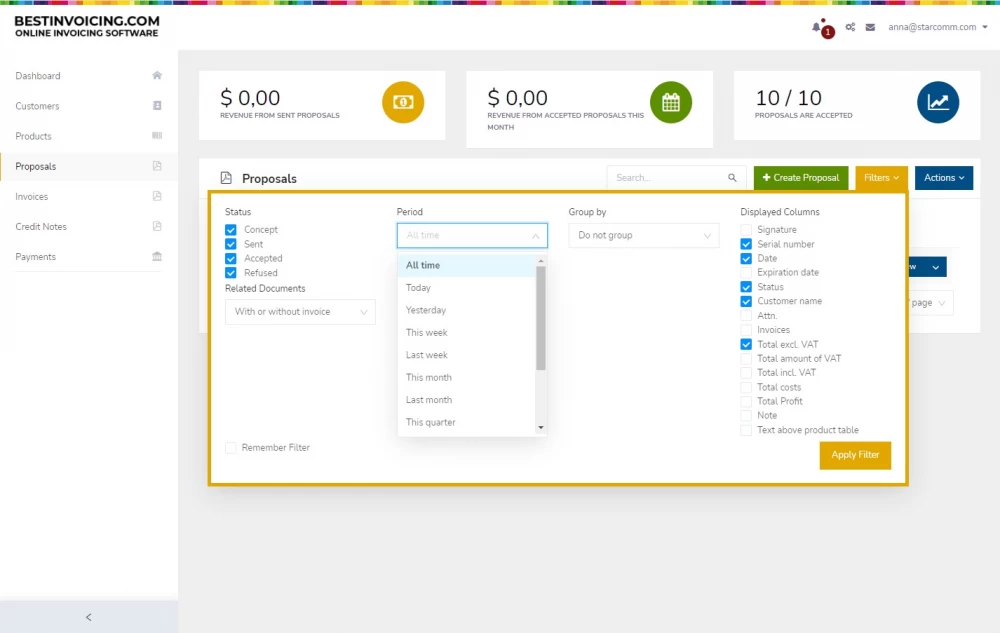Select "This week" from Period list
The image size is (1000, 633).
[427, 333]
